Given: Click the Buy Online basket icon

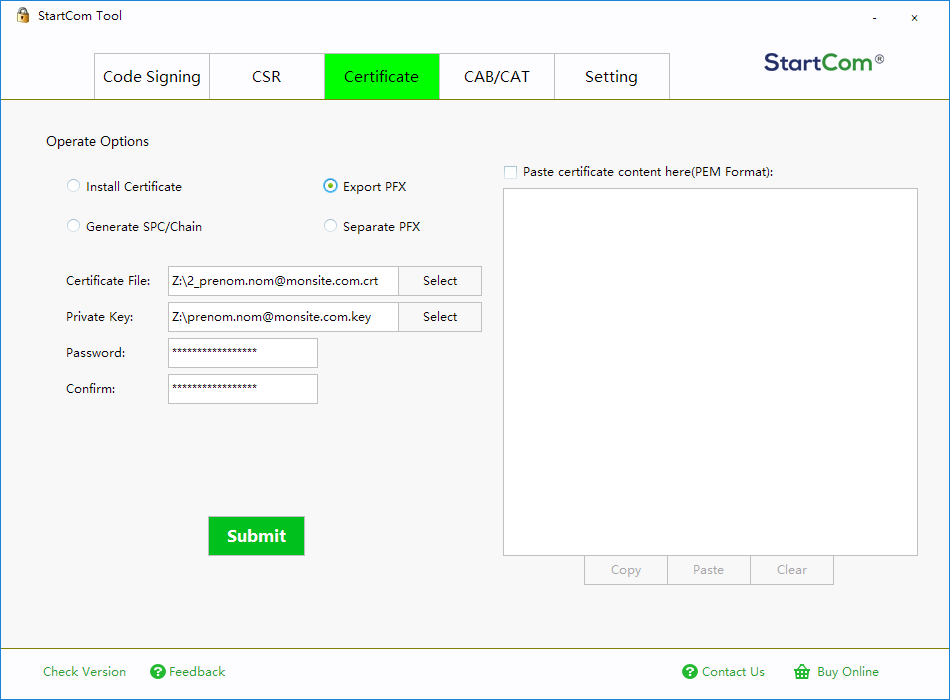Looking at the screenshot, I should pos(802,672).
